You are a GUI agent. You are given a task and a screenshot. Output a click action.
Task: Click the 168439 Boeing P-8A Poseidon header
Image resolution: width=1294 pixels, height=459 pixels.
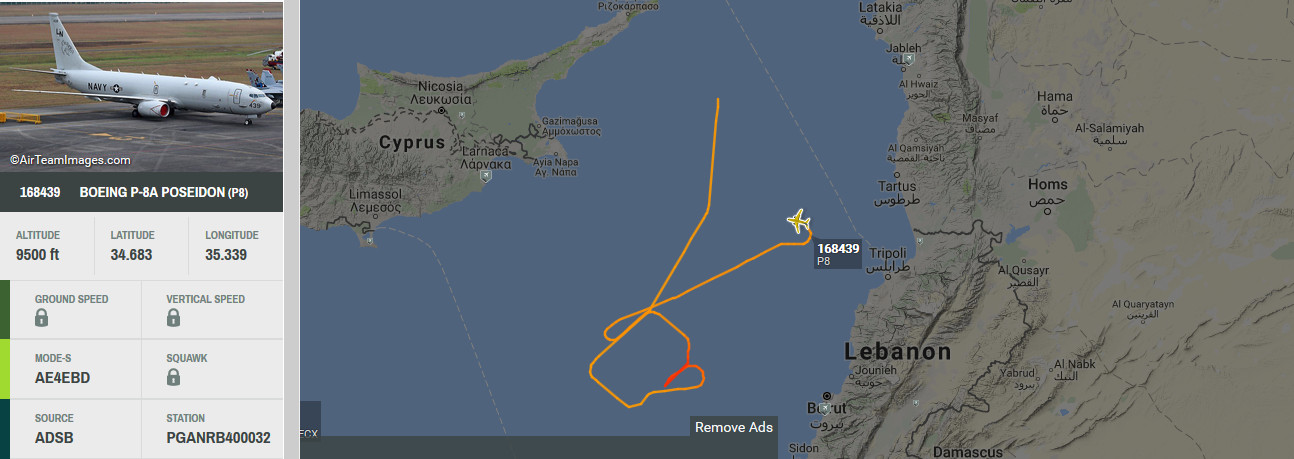(142, 193)
